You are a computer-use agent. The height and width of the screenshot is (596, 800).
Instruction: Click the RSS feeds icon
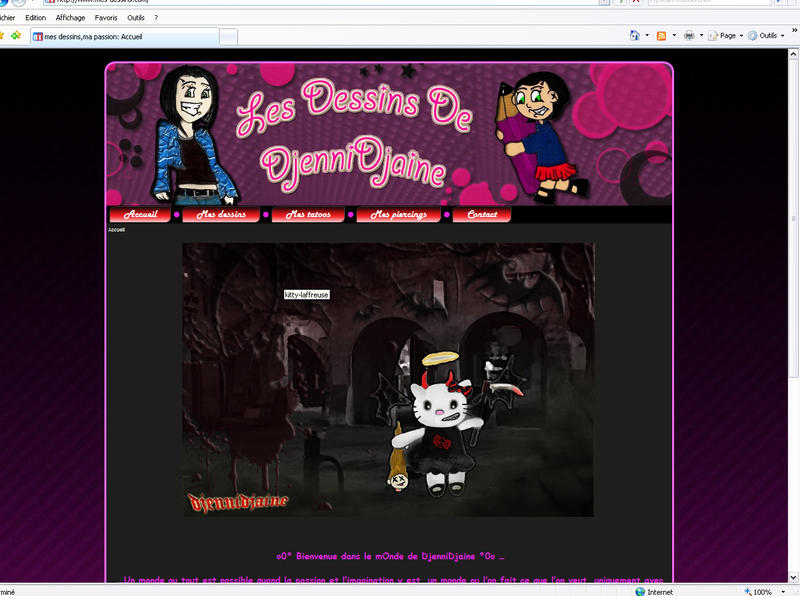pos(662,35)
